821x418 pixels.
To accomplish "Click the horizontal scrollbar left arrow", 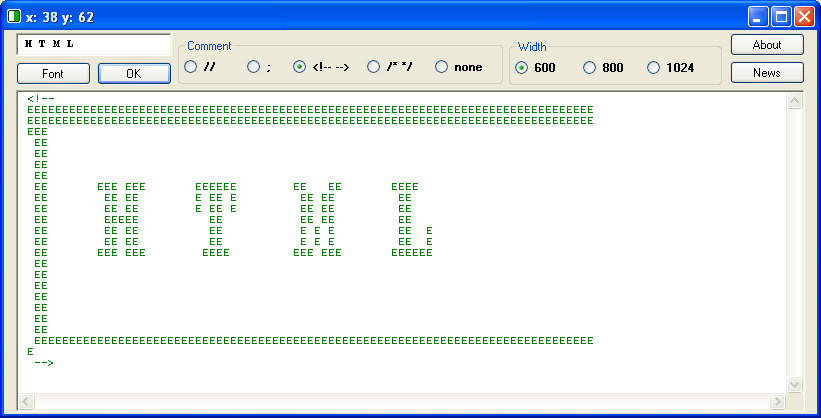I will (x=26, y=402).
